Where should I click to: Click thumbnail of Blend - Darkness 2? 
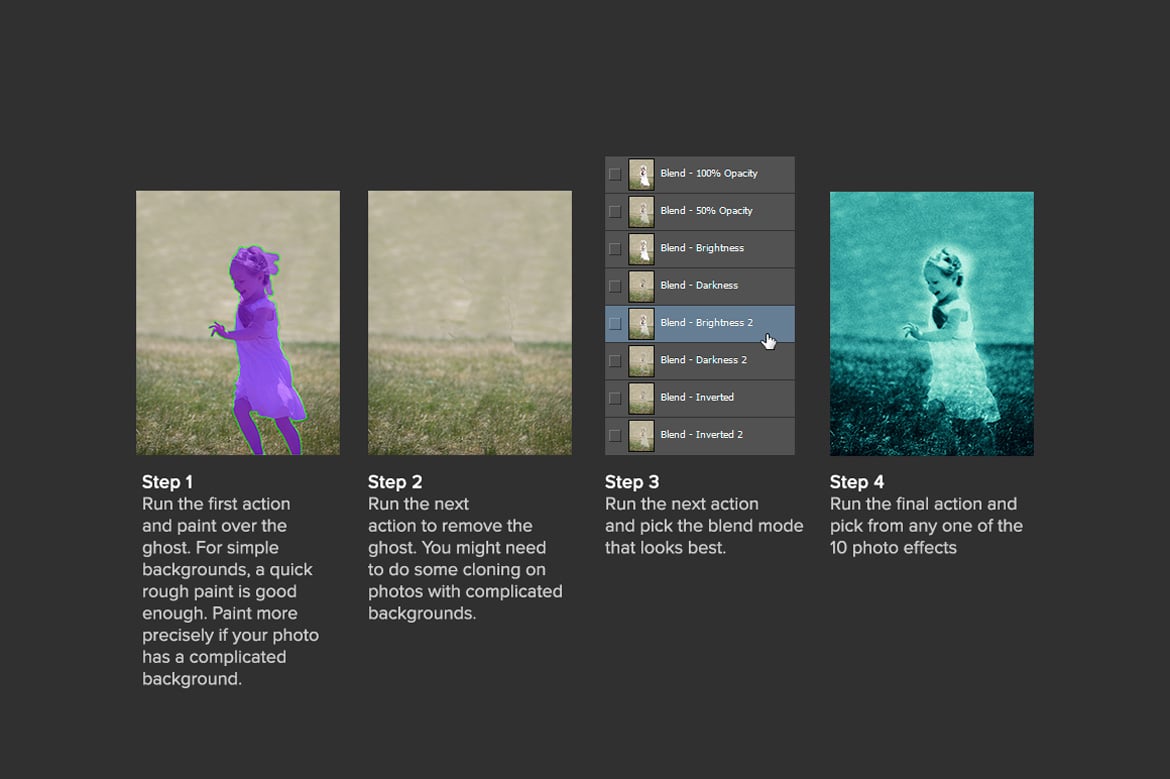click(641, 360)
